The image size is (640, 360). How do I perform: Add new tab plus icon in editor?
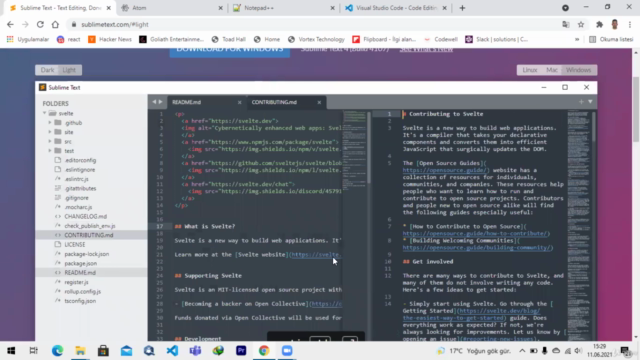click(x=581, y=102)
